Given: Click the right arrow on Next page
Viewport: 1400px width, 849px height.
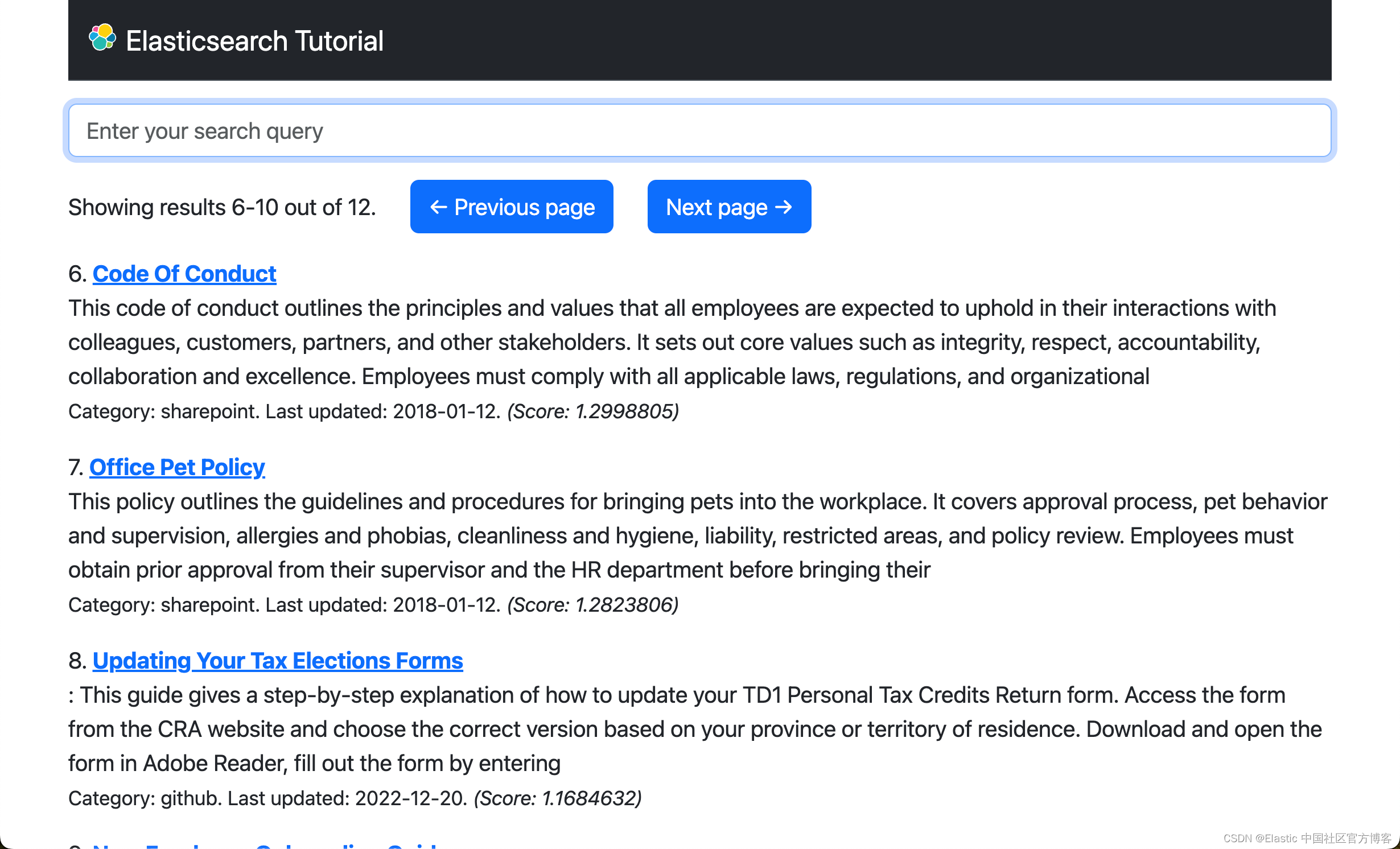Looking at the screenshot, I should (x=784, y=207).
